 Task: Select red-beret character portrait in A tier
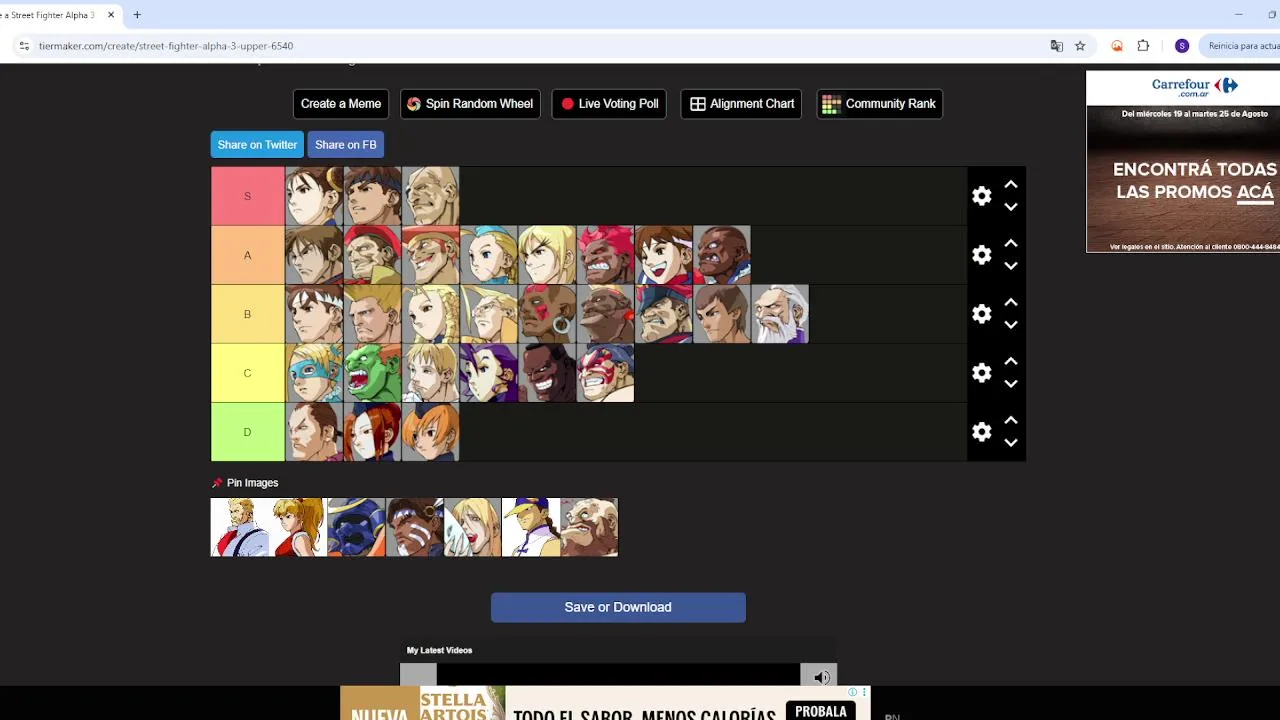pos(372,255)
